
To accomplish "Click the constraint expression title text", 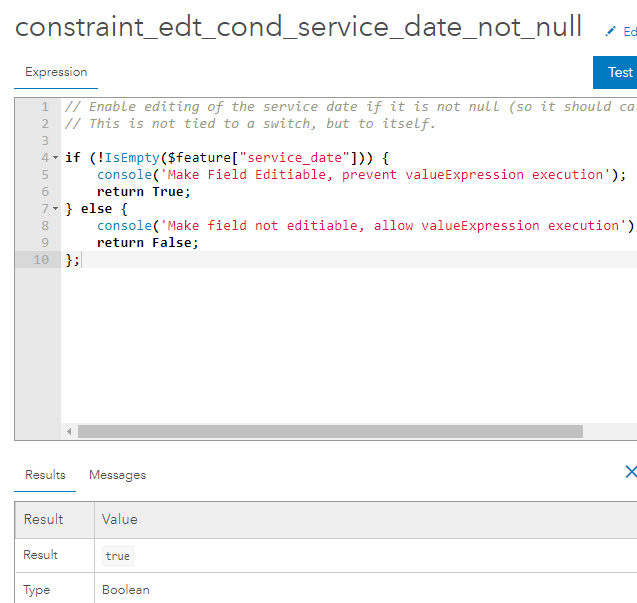I will (298, 28).
